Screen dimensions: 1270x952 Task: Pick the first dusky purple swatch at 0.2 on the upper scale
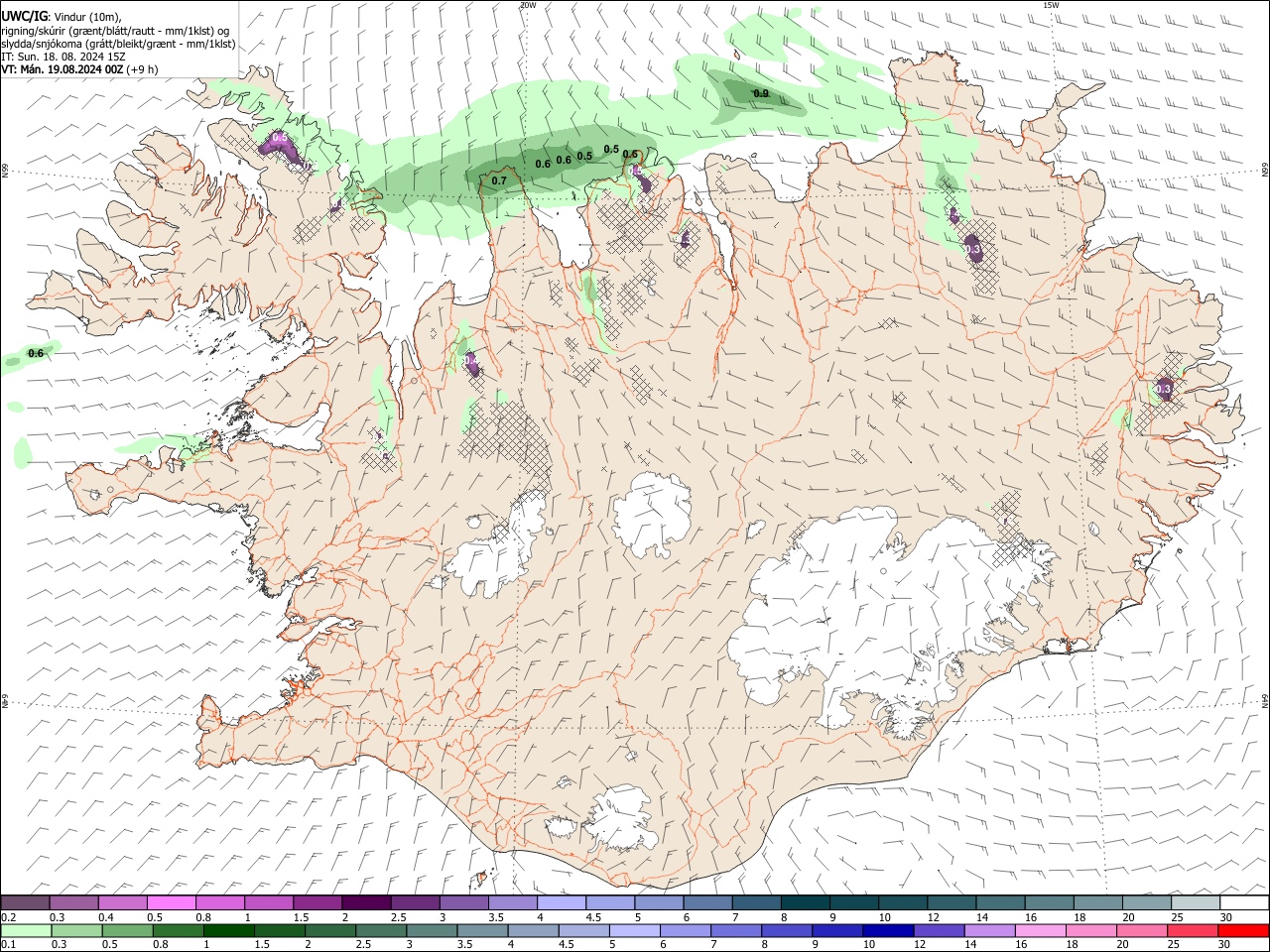coord(25,903)
